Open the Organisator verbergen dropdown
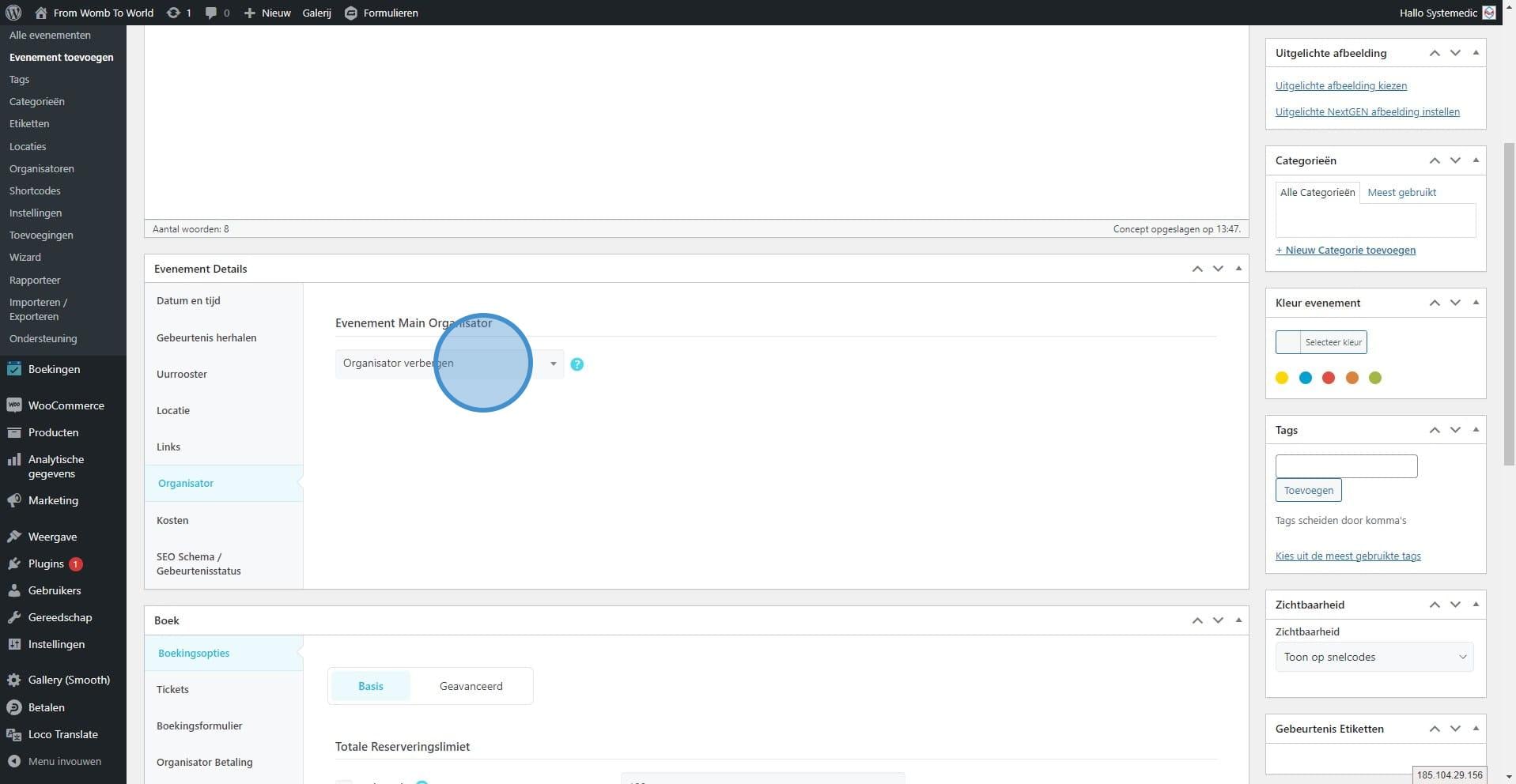 tap(449, 364)
